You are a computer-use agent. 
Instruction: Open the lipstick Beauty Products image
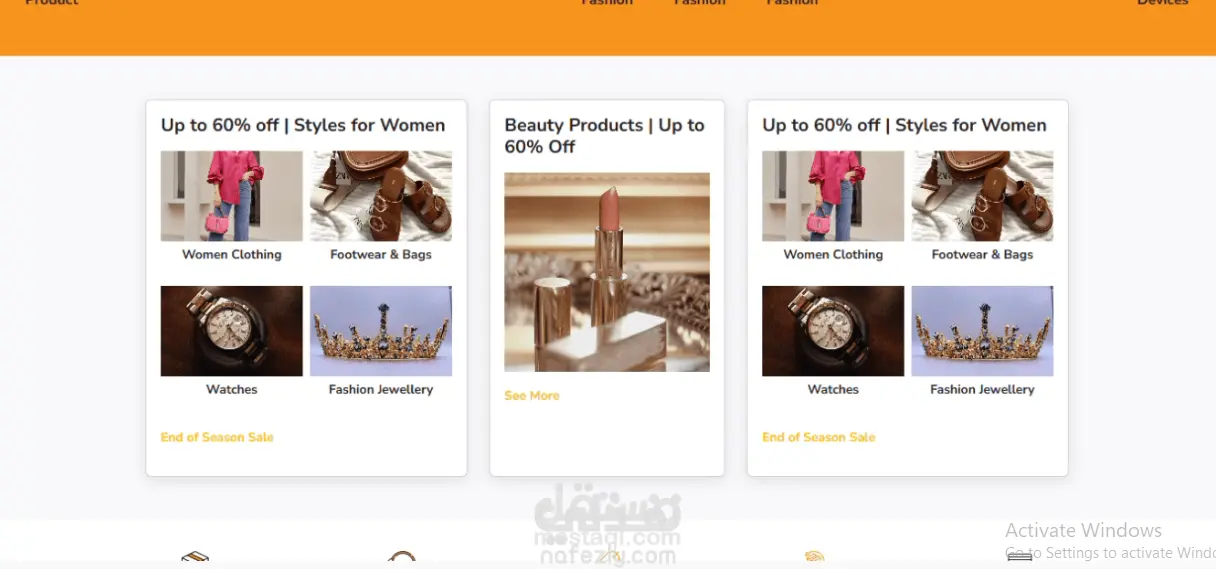coord(607,272)
